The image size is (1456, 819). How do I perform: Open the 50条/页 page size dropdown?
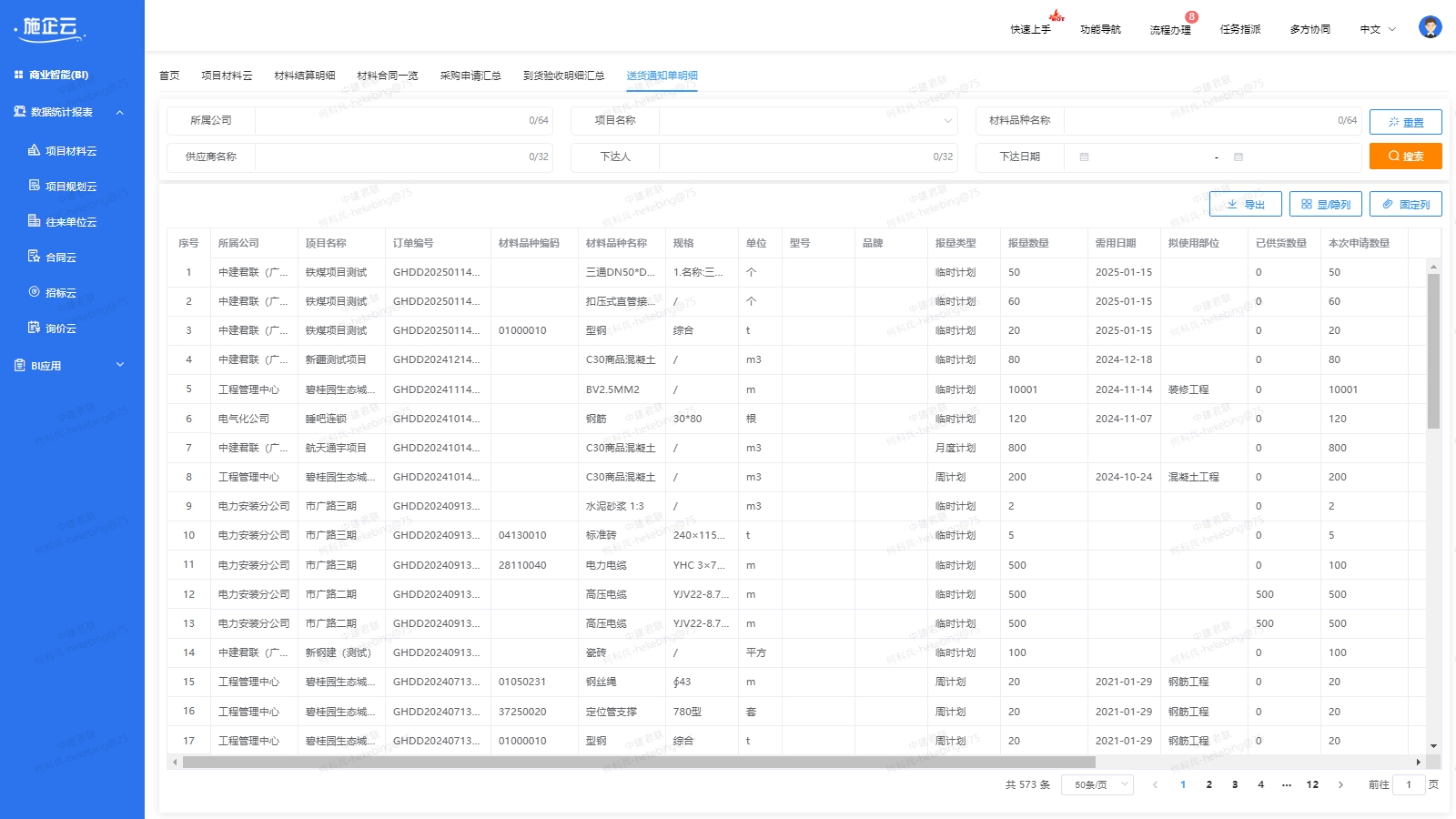pos(1097,784)
